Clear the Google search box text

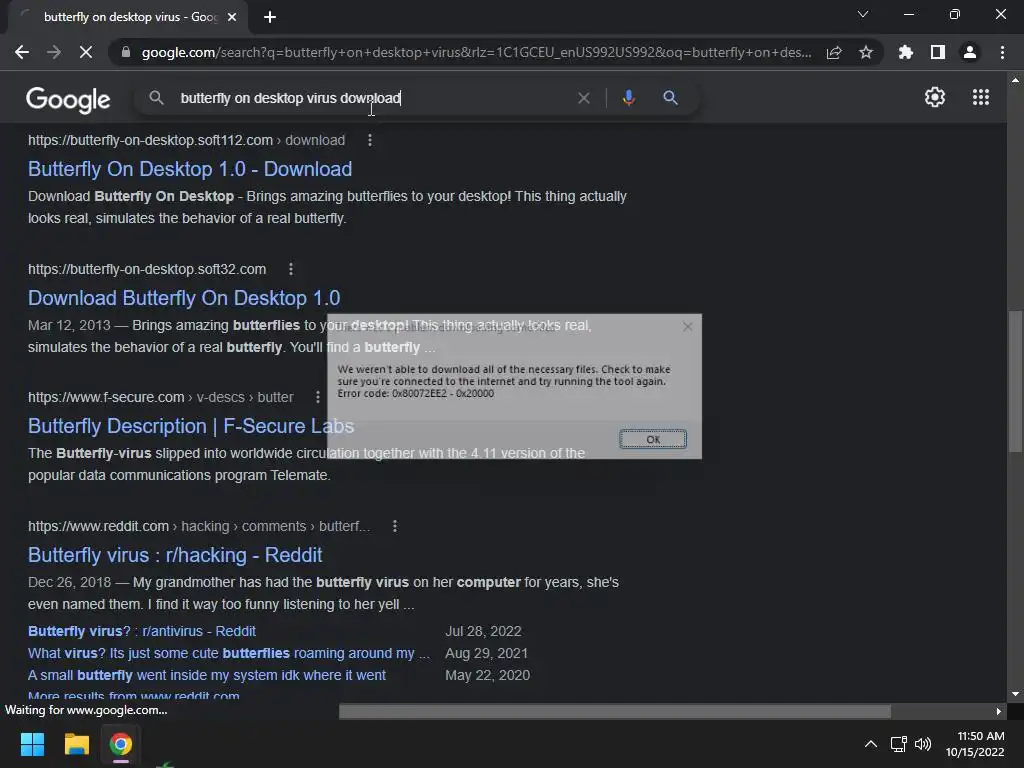[x=584, y=98]
